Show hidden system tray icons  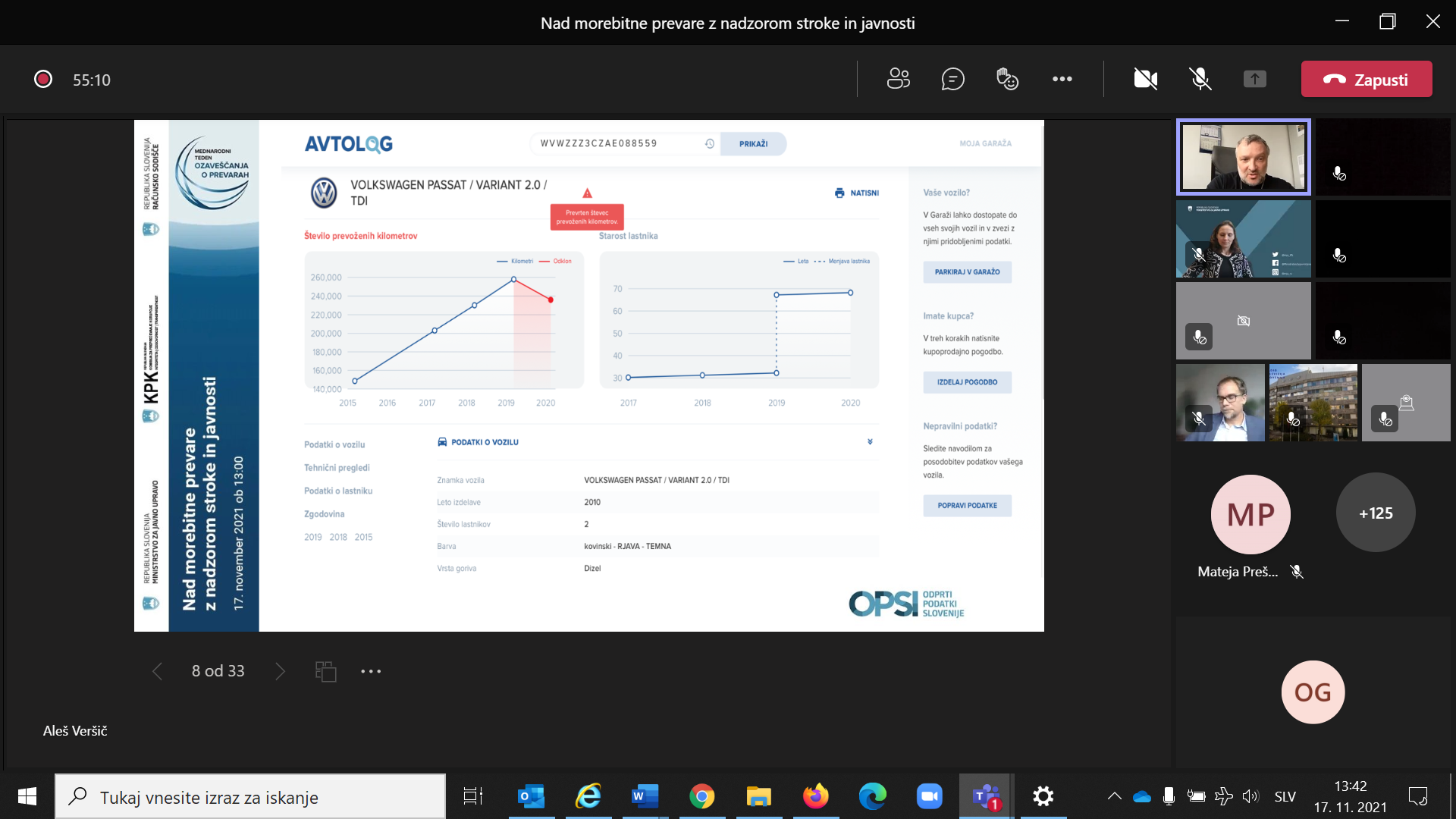(x=1114, y=796)
